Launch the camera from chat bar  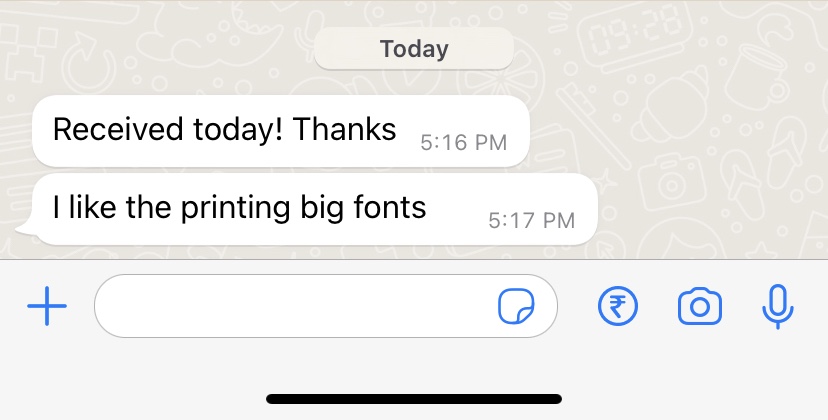click(x=700, y=306)
